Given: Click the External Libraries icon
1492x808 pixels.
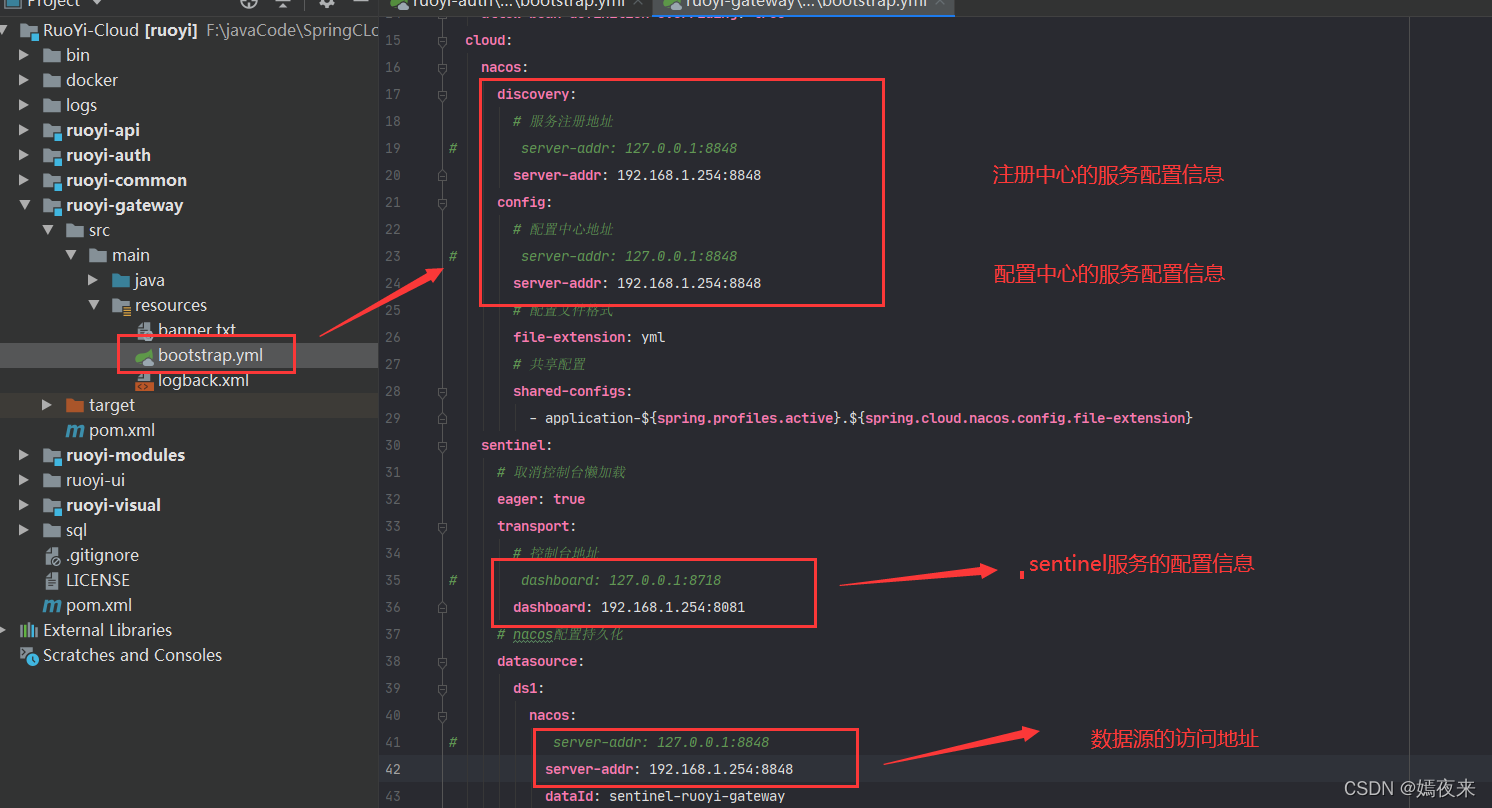Looking at the screenshot, I should [29, 631].
